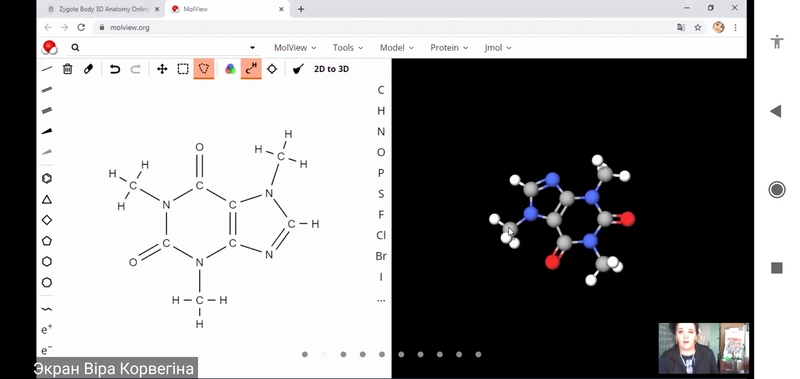Open the Model menu
Image resolution: width=800 pixels, height=379 pixels.
pos(396,47)
